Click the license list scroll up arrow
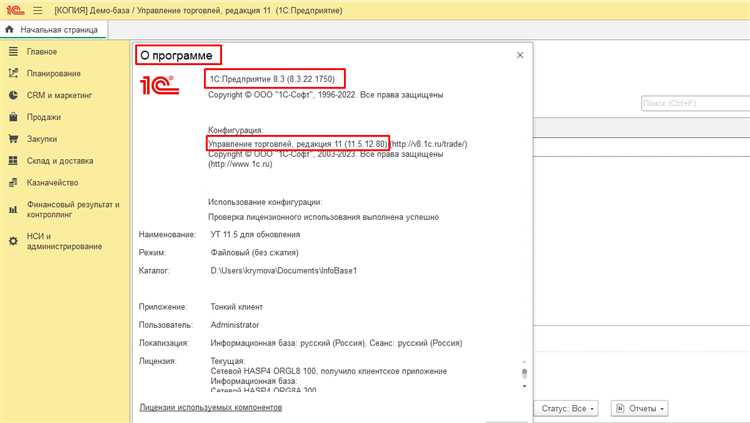The width and height of the screenshot is (750, 423). point(524,362)
